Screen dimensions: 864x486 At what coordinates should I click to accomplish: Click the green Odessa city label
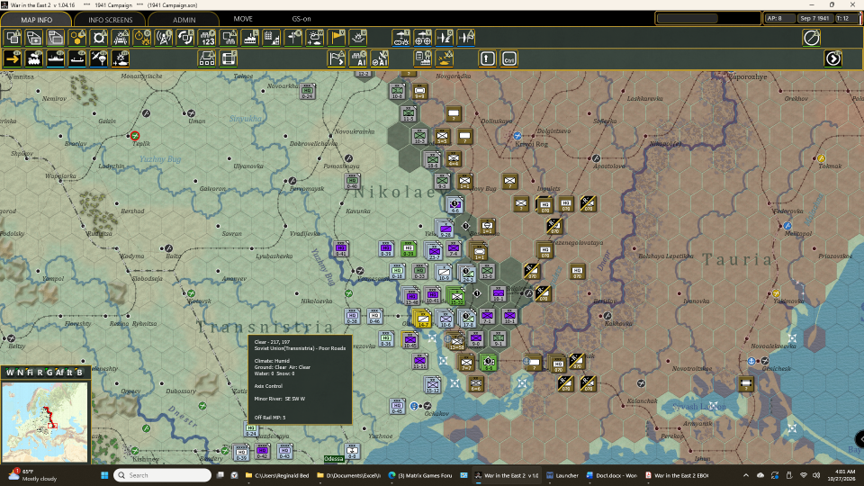coord(334,458)
